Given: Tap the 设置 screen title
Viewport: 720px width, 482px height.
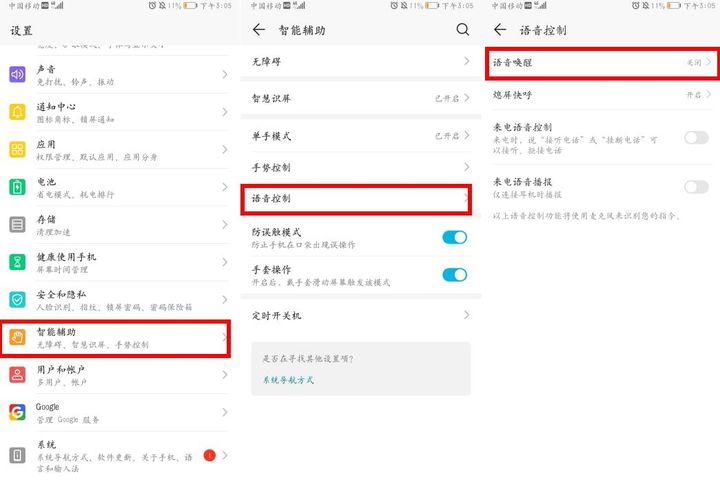Looking at the screenshot, I should click(21, 30).
